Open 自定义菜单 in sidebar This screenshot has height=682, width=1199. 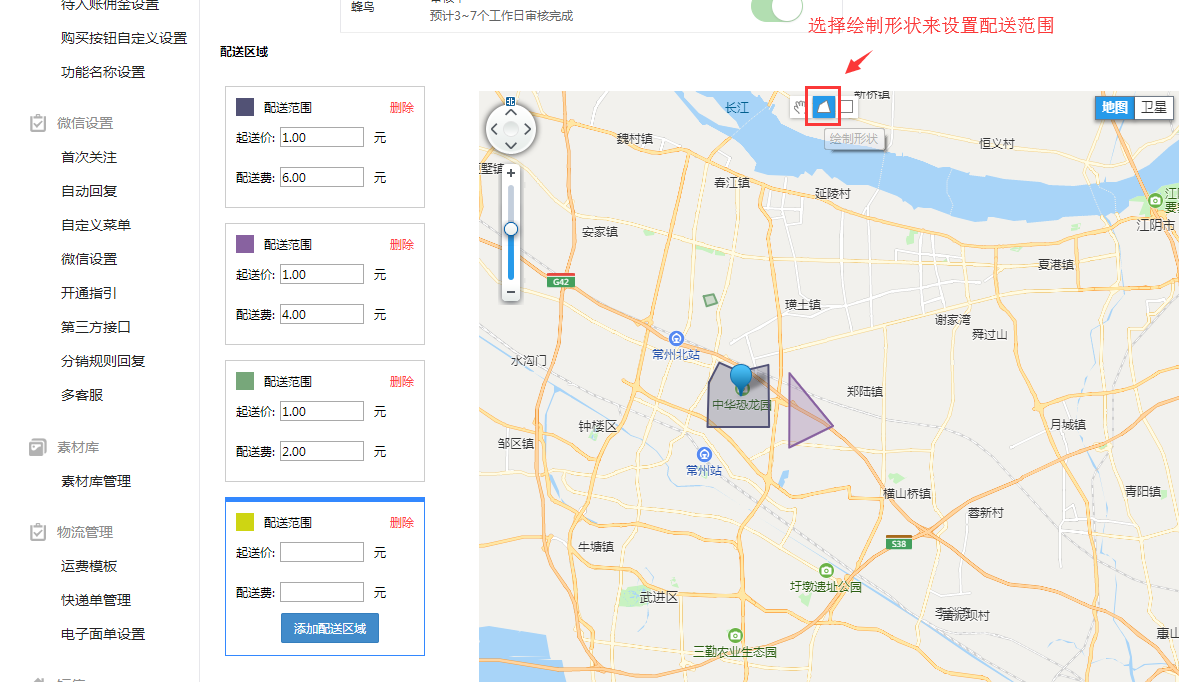[96, 225]
